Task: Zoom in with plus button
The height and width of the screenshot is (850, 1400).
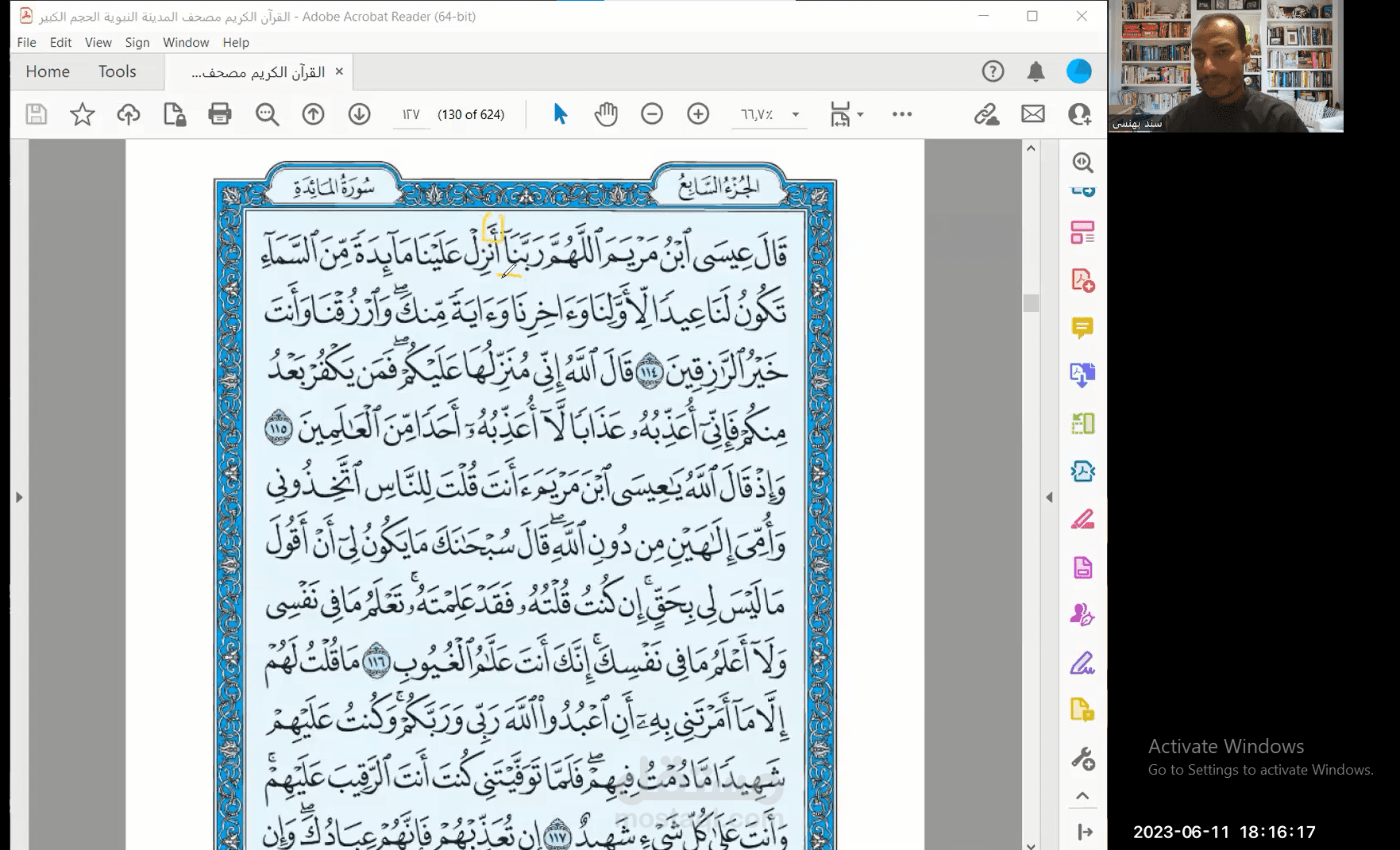Action: click(x=698, y=114)
